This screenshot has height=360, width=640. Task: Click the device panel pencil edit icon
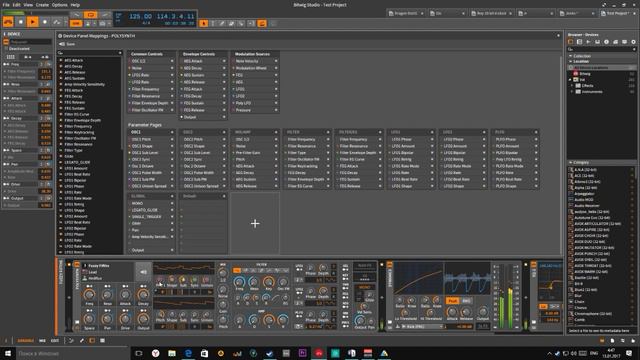click(x=82, y=340)
